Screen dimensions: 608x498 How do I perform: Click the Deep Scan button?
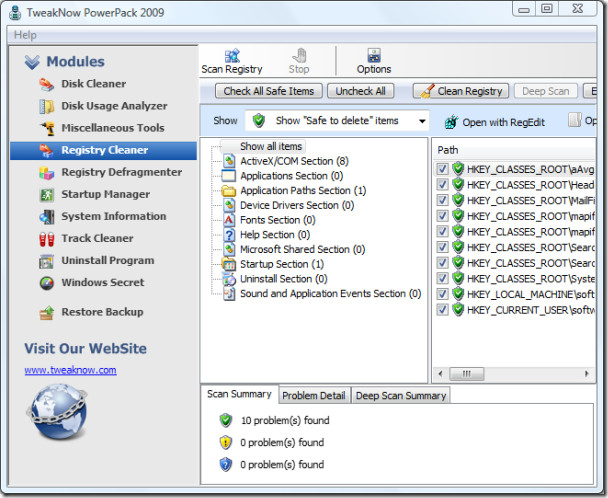click(546, 91)
